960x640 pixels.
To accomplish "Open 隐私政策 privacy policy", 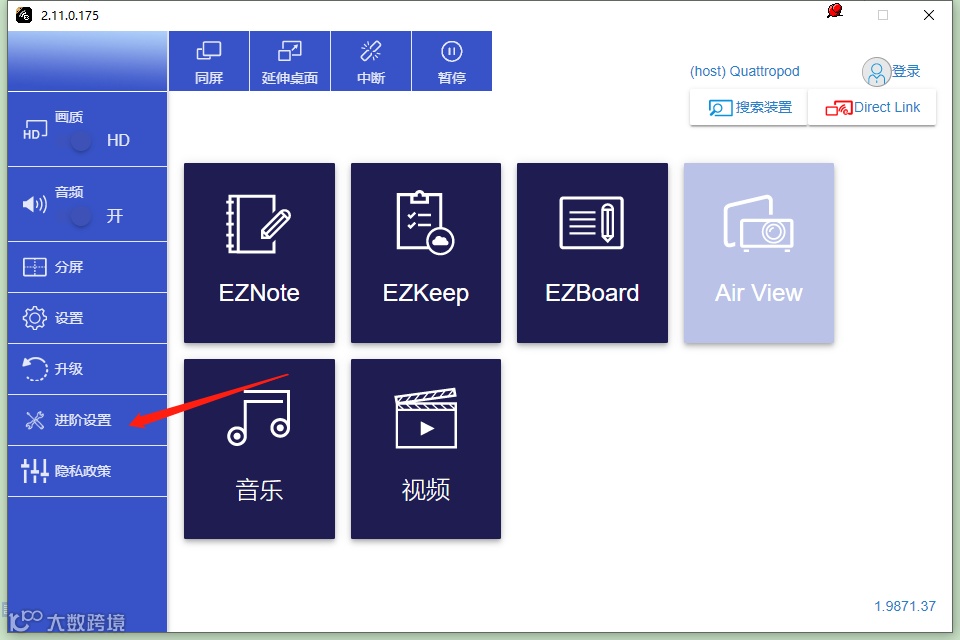I will (88, 471).
